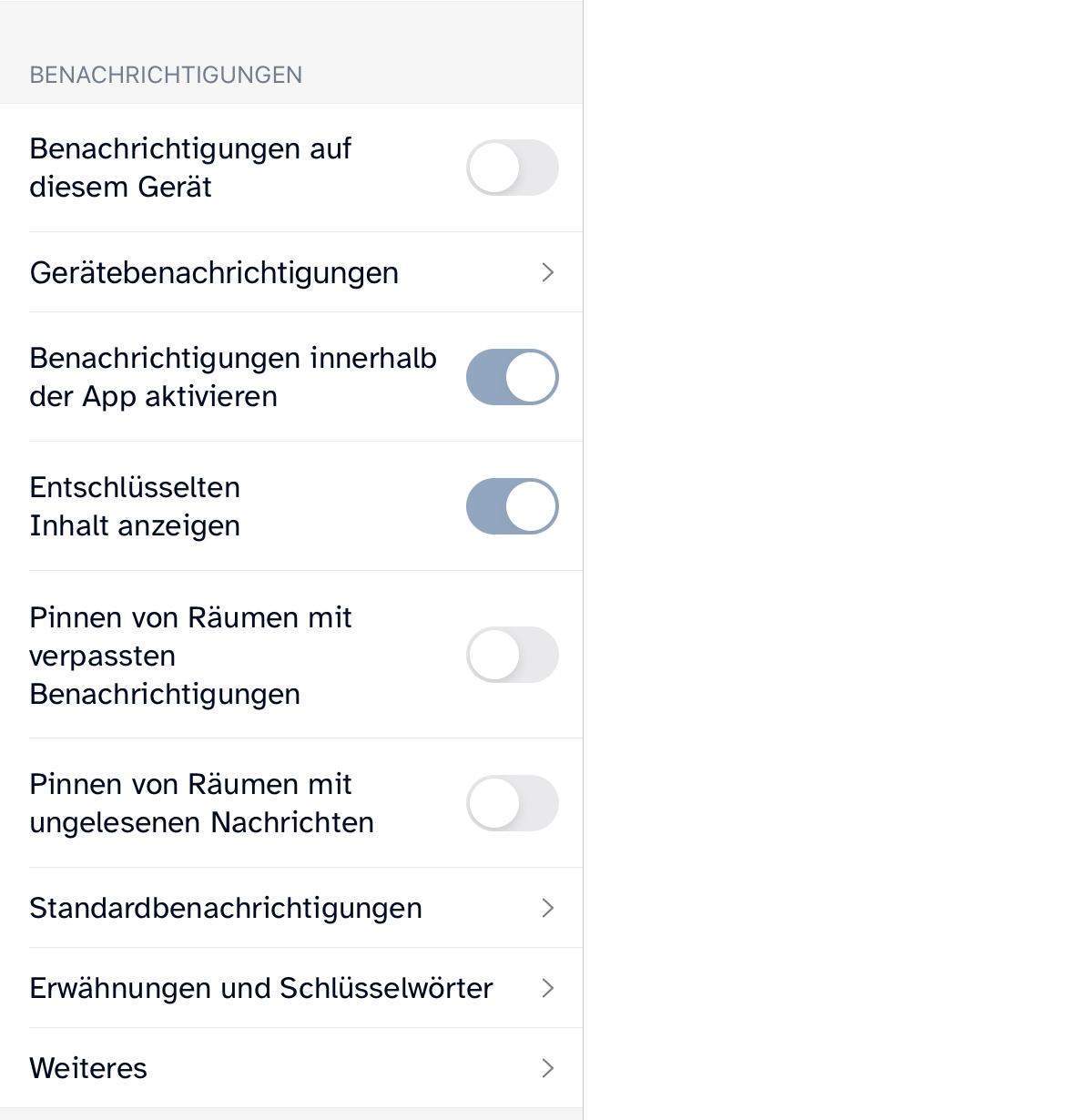This screenshot has width=1078, height=1120.
Task: Click the "Pinnen von Räumen mit ungelesenen Nachrichten" text
Action: point(201,803)
